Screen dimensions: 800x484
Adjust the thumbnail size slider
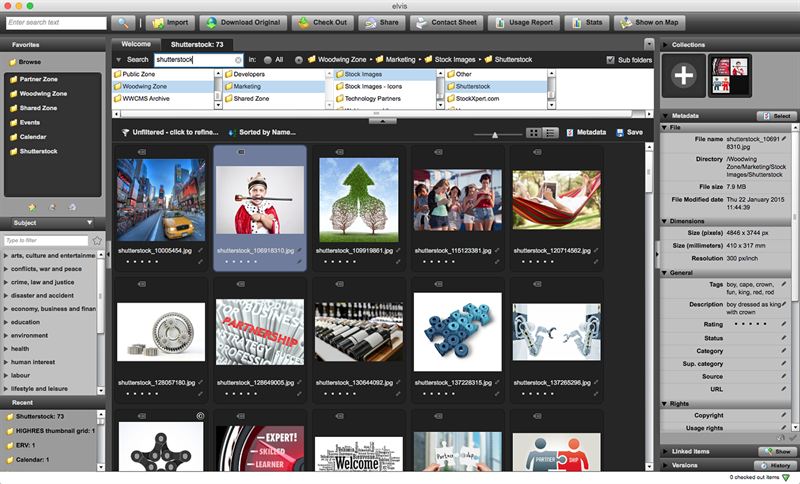click(497, 133)
